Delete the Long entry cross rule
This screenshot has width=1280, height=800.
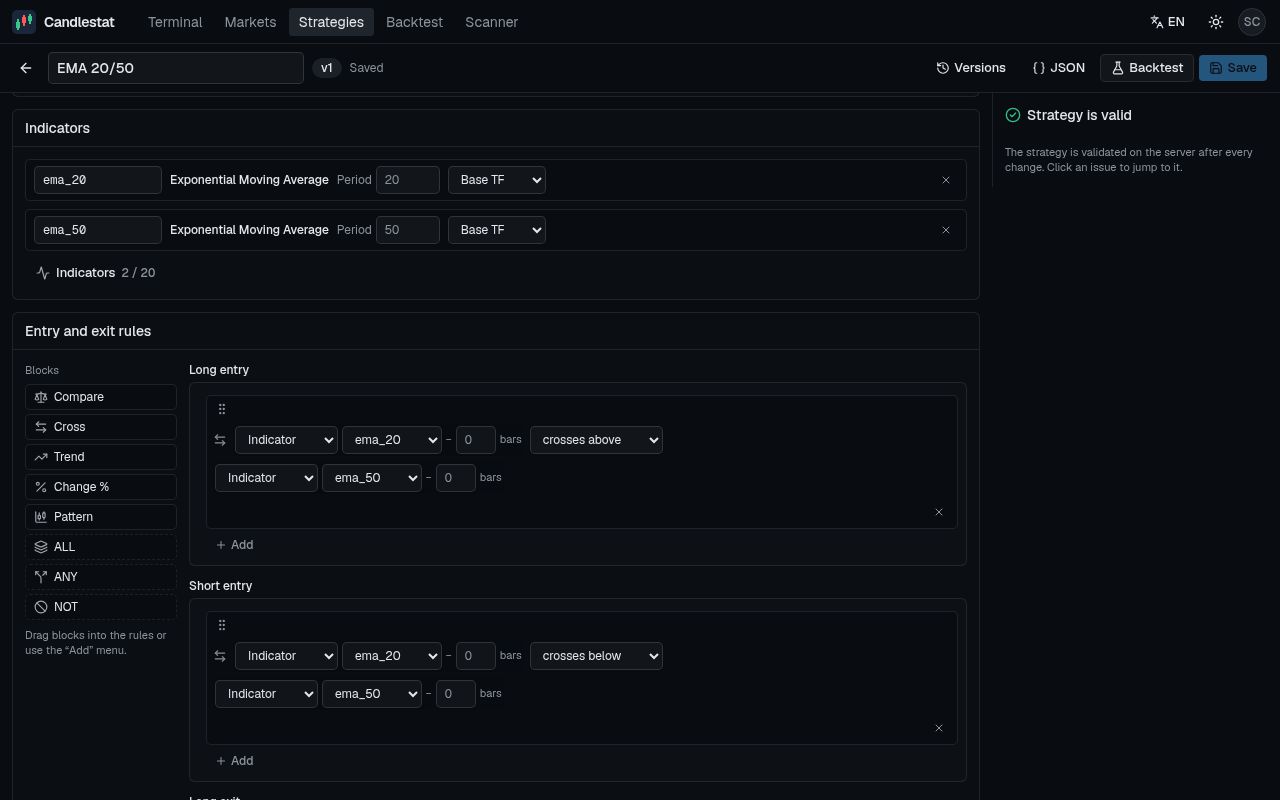tap(939, 512)
